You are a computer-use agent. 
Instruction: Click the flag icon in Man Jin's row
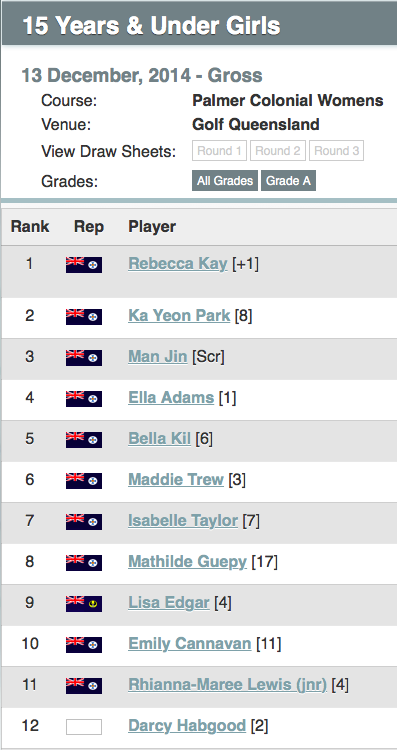pyautogui.click(x=84, y=358)
